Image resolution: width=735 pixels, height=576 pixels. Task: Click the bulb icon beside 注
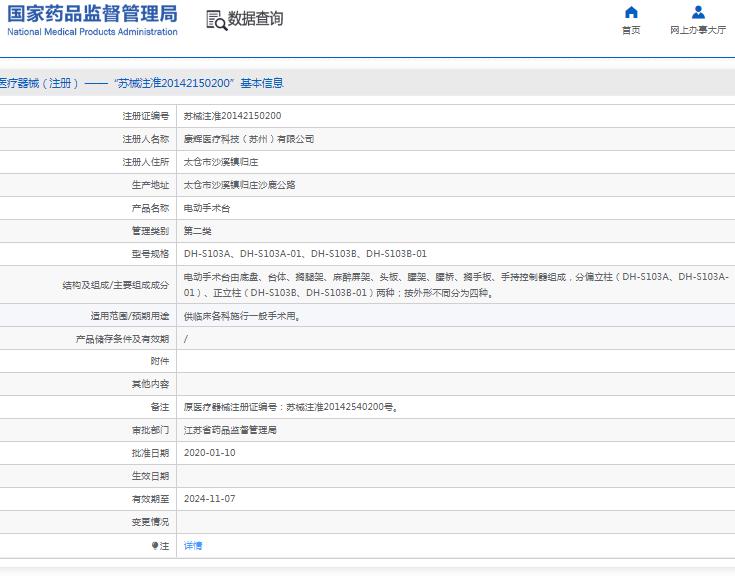click(x=155, y=546)
